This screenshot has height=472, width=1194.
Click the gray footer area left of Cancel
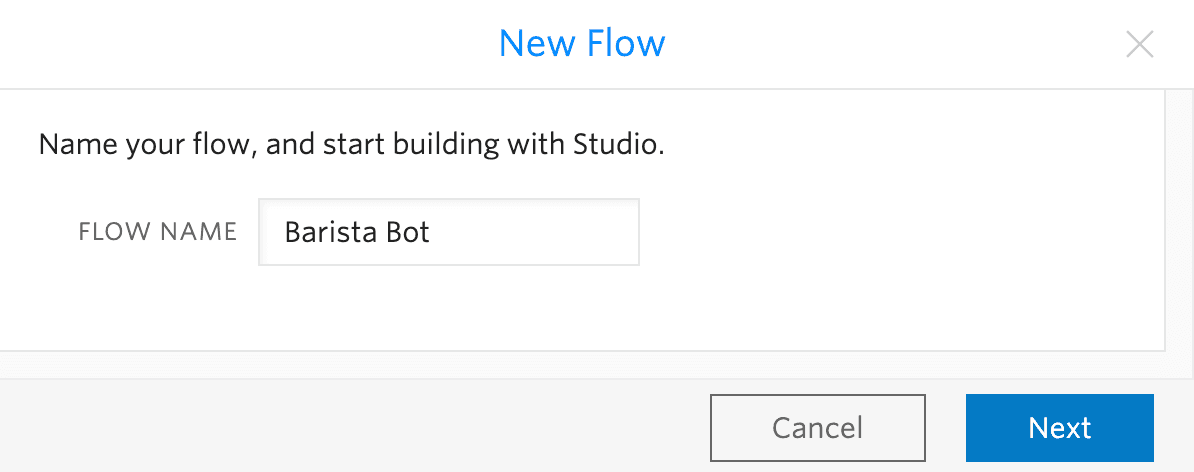pyautogui.click(x=350, y=428)
